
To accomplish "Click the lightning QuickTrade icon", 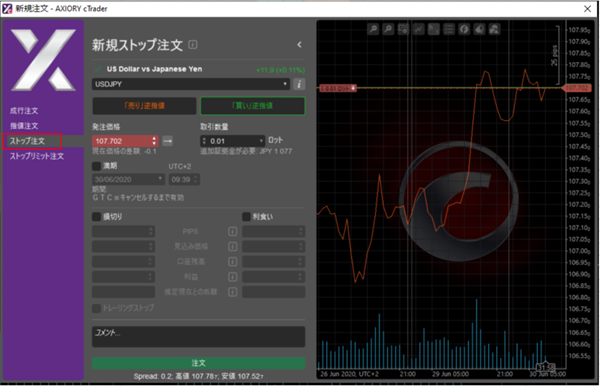I will tap(464, 29).
